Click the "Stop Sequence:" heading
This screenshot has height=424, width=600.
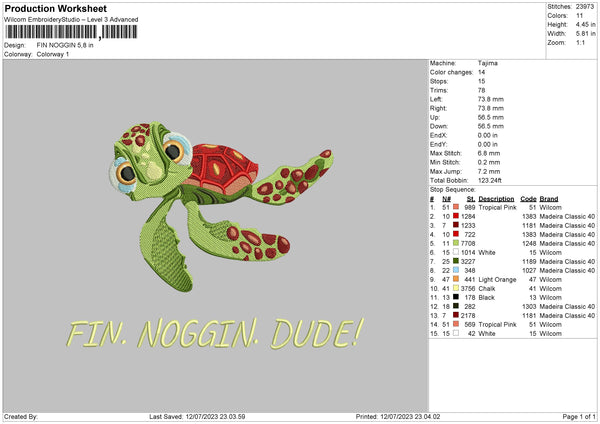[x=453, y=190]
